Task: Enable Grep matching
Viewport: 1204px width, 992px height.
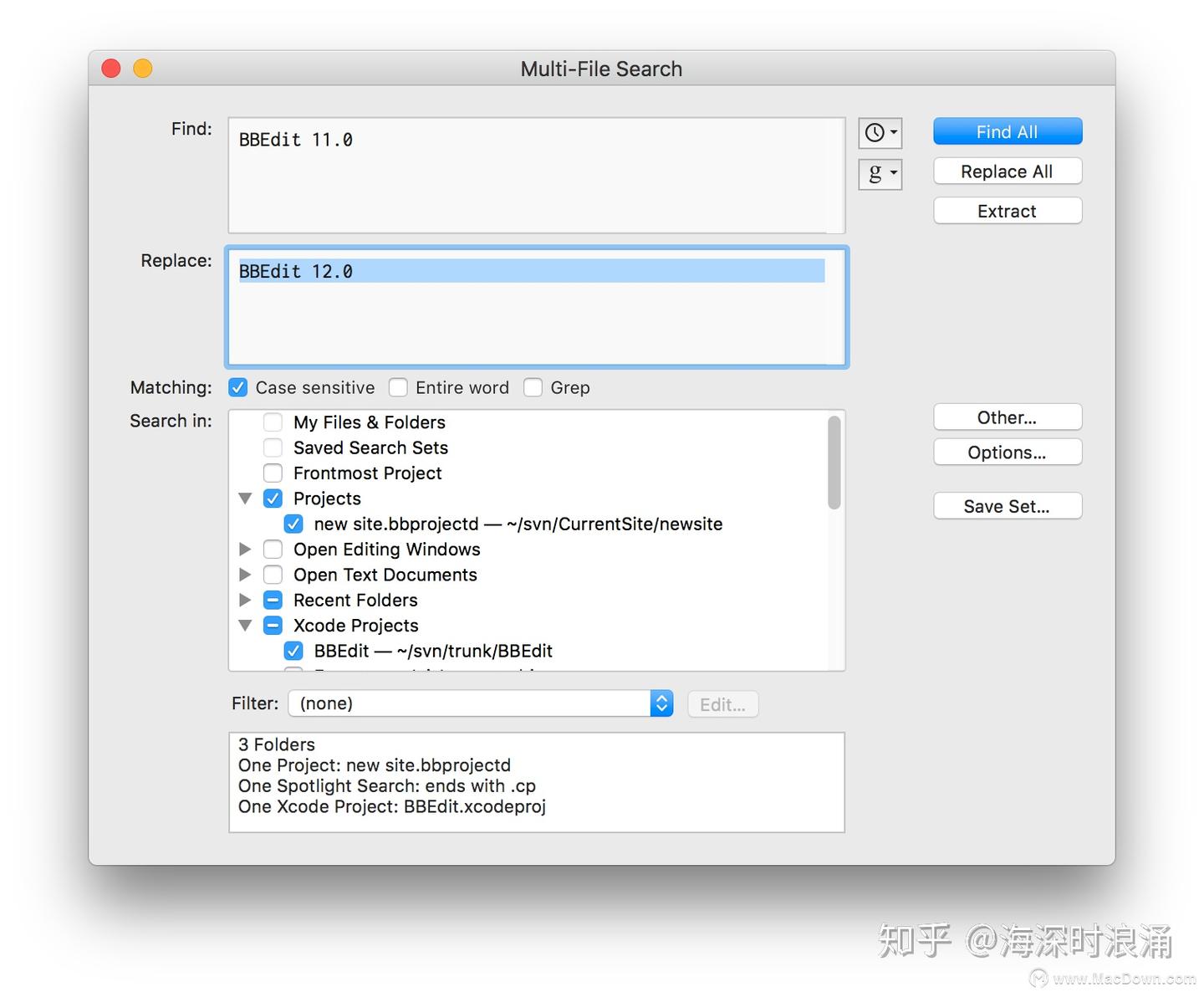Action: point(533,387)
